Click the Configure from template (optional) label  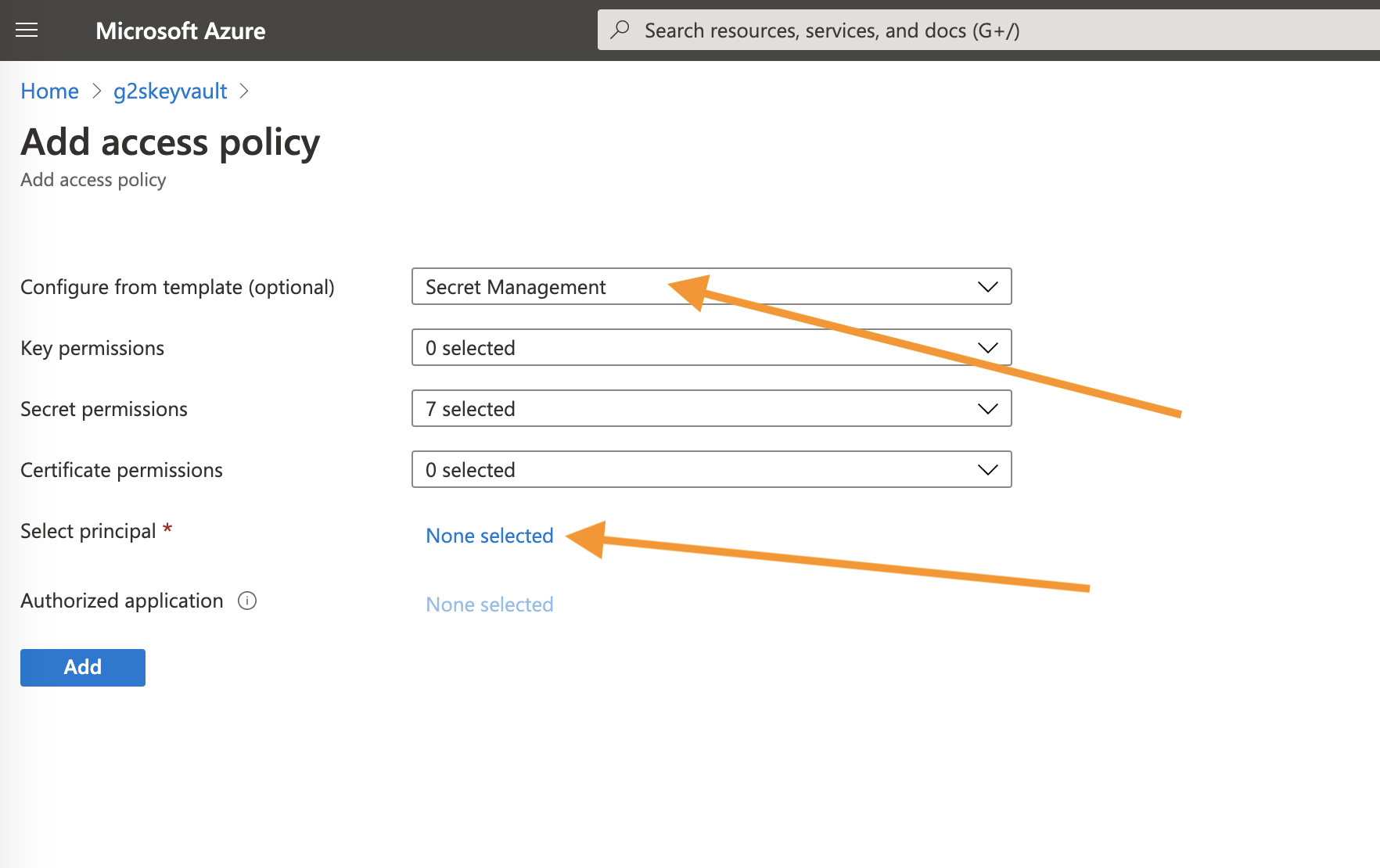(x=178, y=287)
